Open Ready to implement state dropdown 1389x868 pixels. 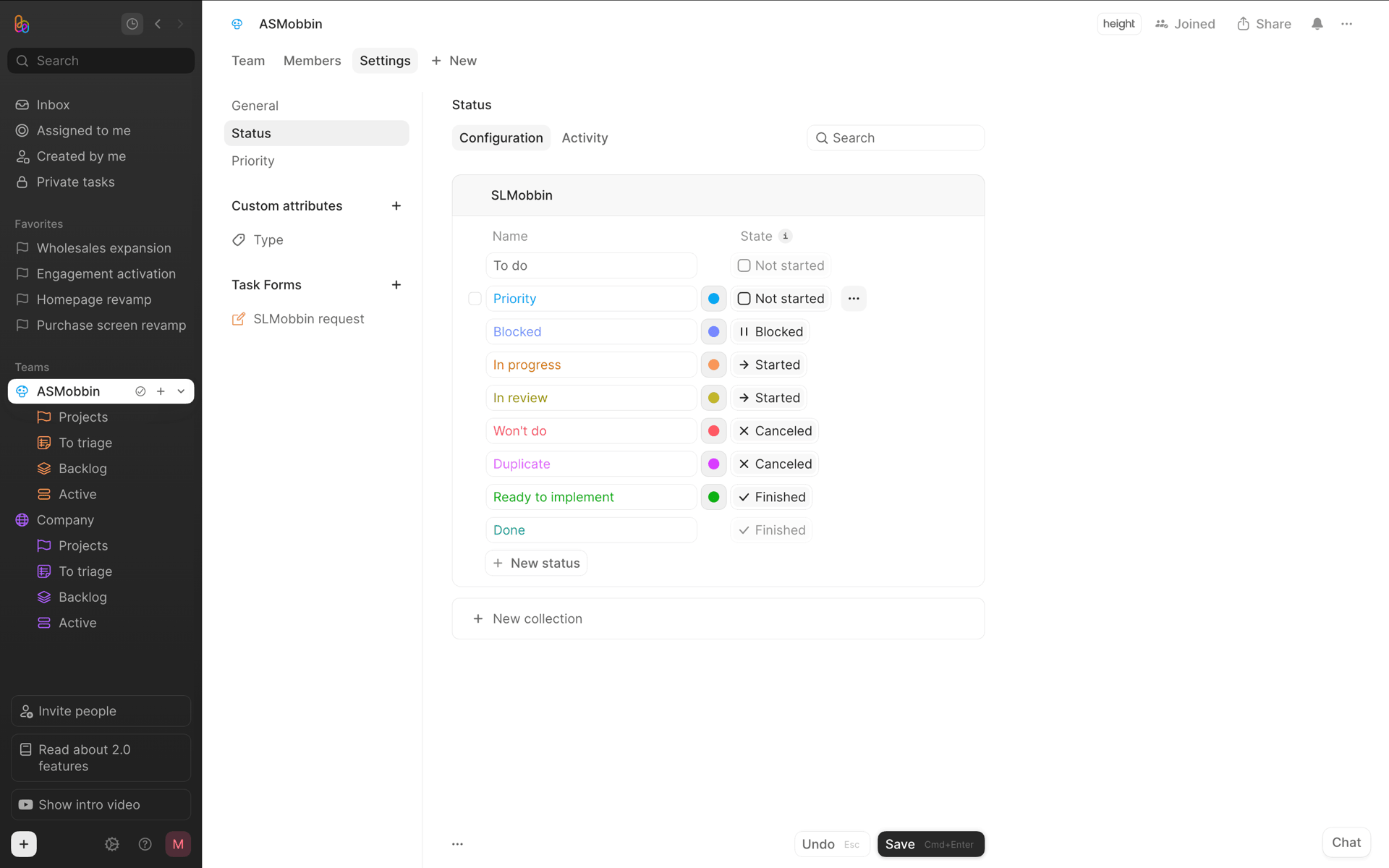point(771,497)
